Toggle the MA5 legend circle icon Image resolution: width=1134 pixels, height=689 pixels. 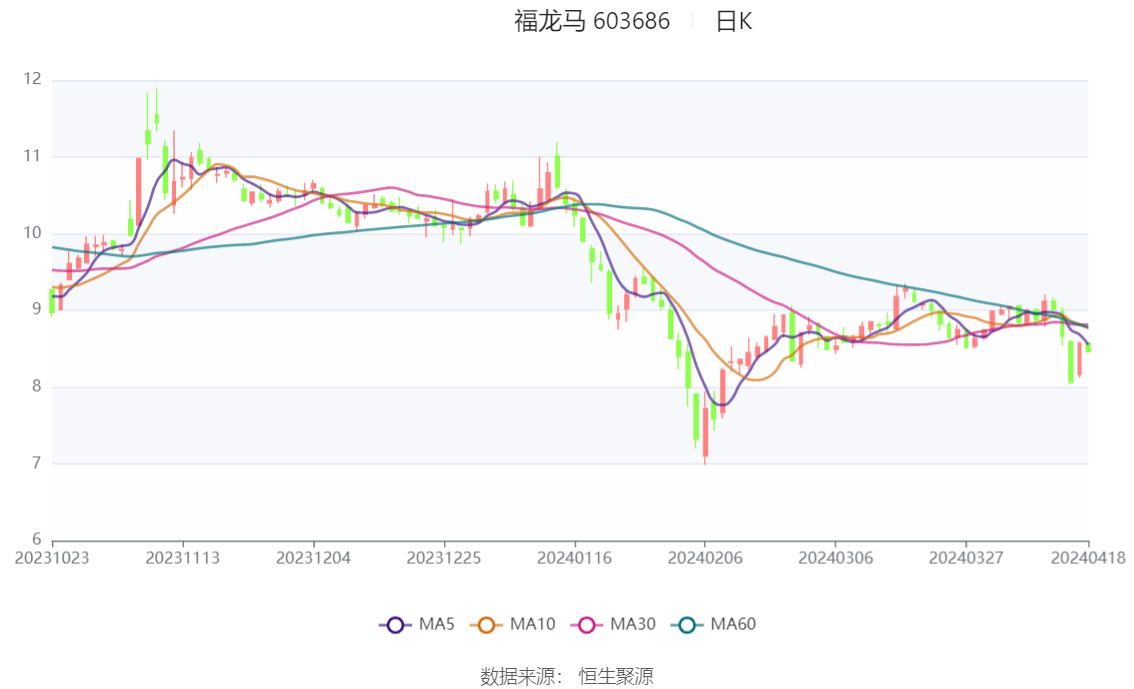(395, 625)
